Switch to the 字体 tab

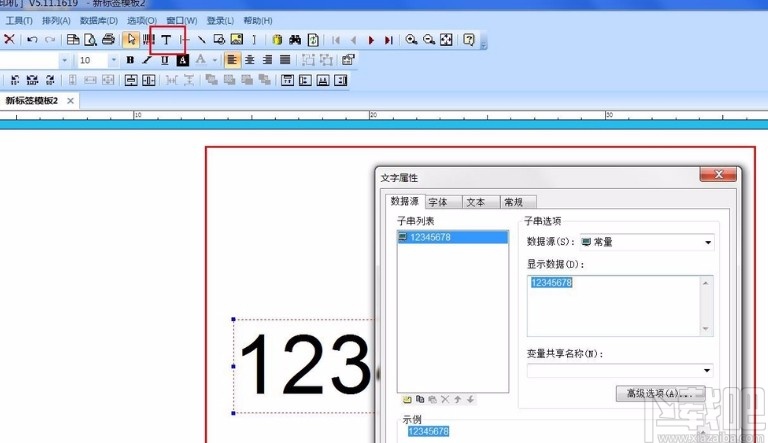tap(443, 202)
